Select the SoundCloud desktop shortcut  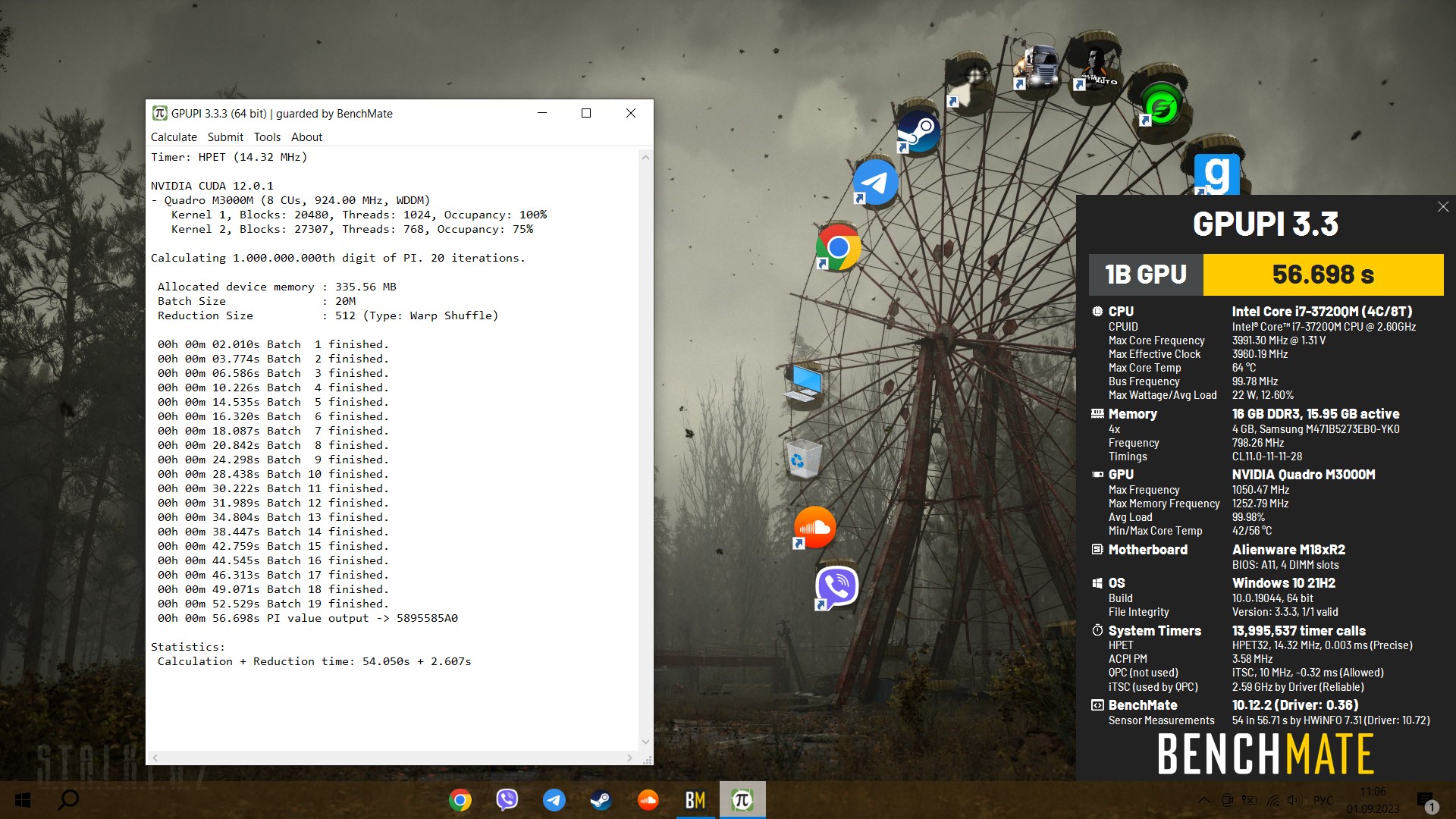pos(814,527)
